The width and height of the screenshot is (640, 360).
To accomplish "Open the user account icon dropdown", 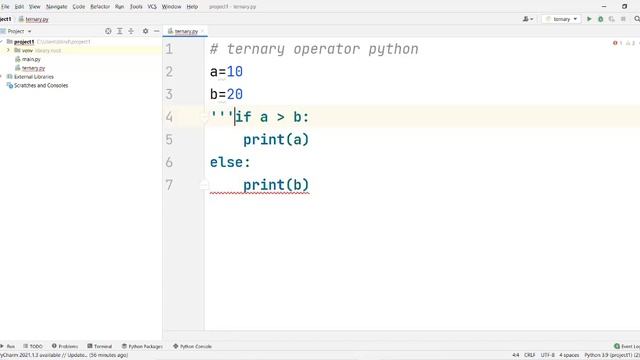I will [527, 19].
